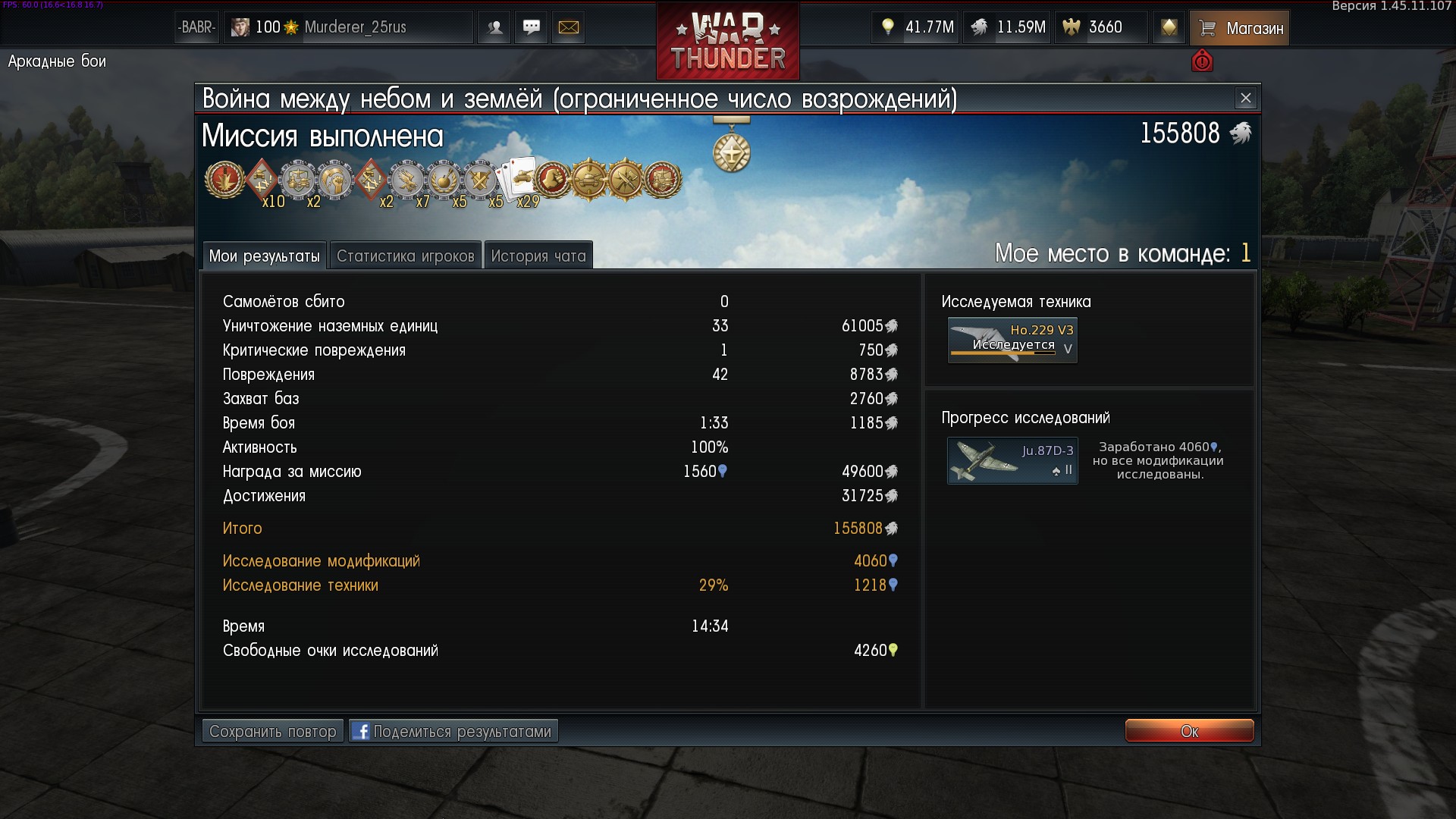Screen dimensions: 1456x819
Task: Click the free research points bulb counter
Action: [x=915, y=27]
